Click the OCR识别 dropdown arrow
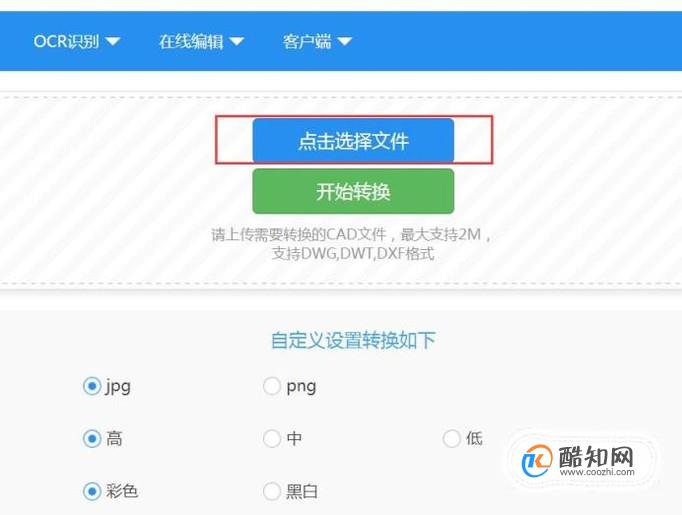Screen dimensions: 682x515 [113, 41]
